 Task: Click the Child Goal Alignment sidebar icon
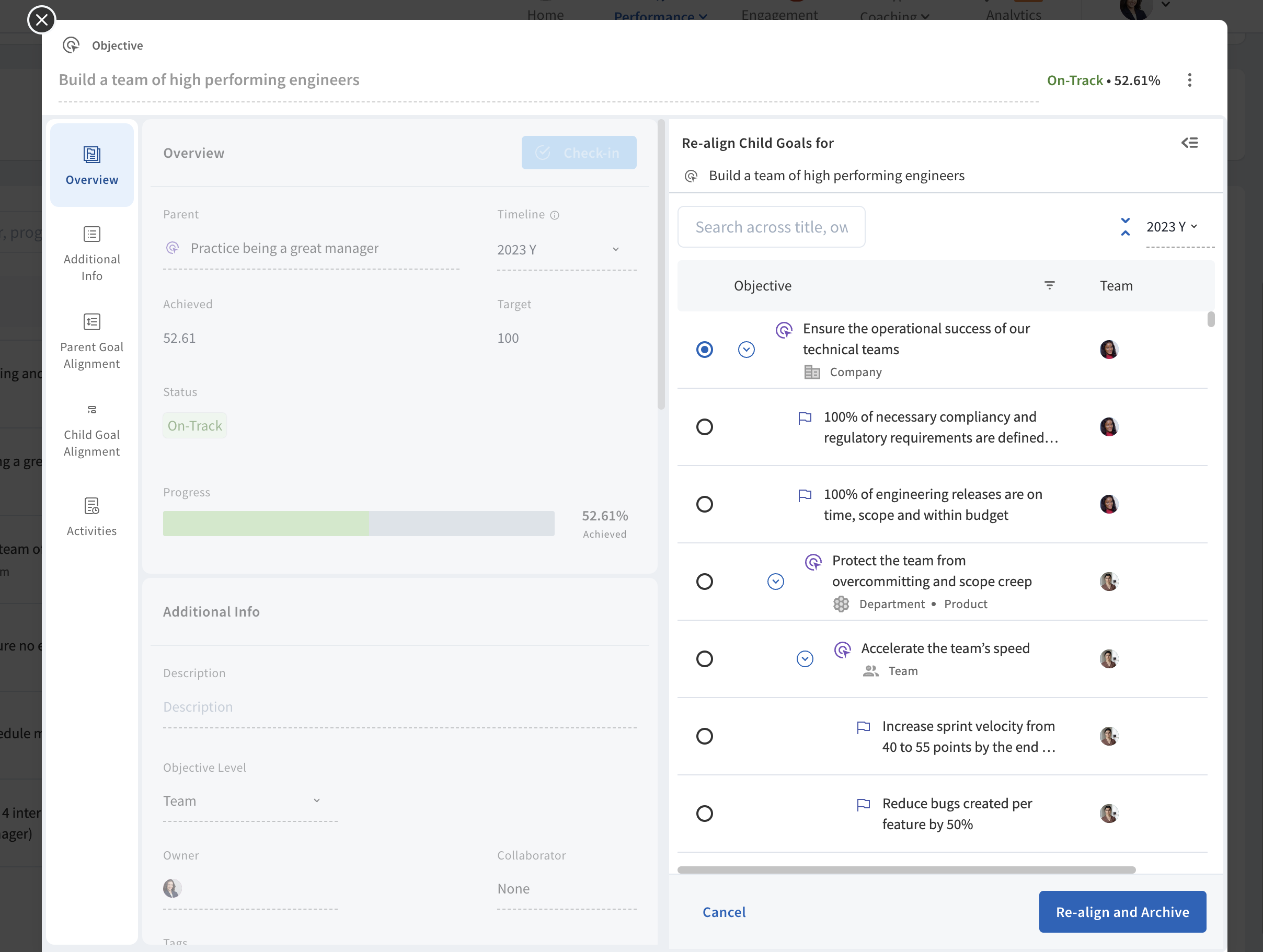(x=91, y=410)
